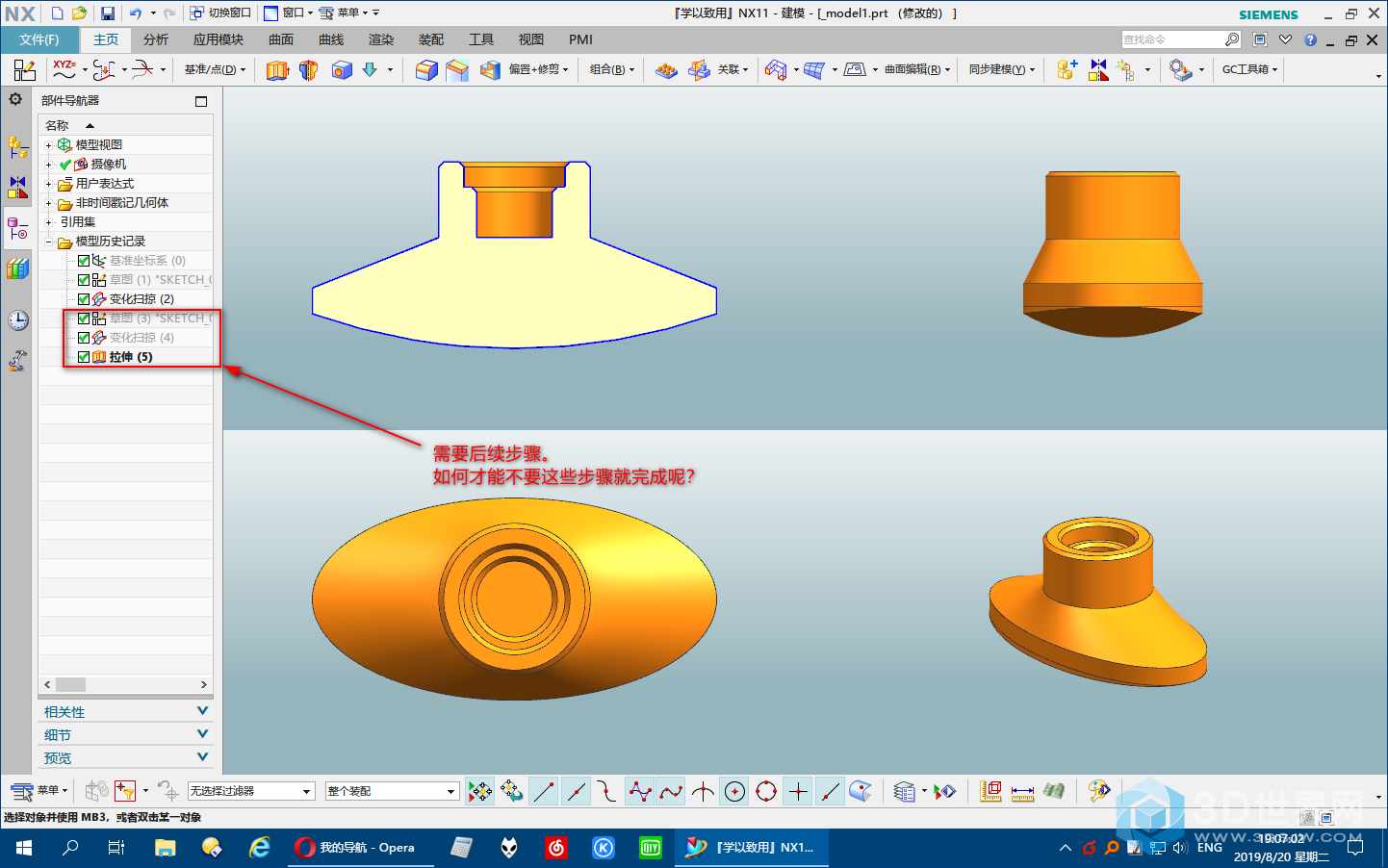This screenshot has height=868, width=1388.
Task: Select the Extrude feature icon in toolbar
Action: tap(277, 69)
